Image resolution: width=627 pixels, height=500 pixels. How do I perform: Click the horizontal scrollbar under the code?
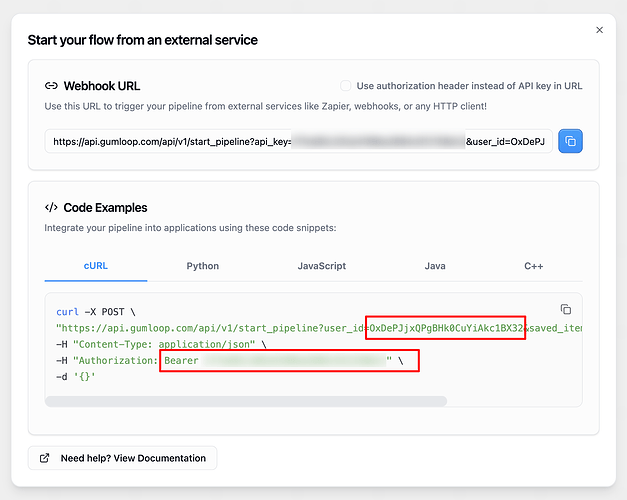tap(246, 402)
